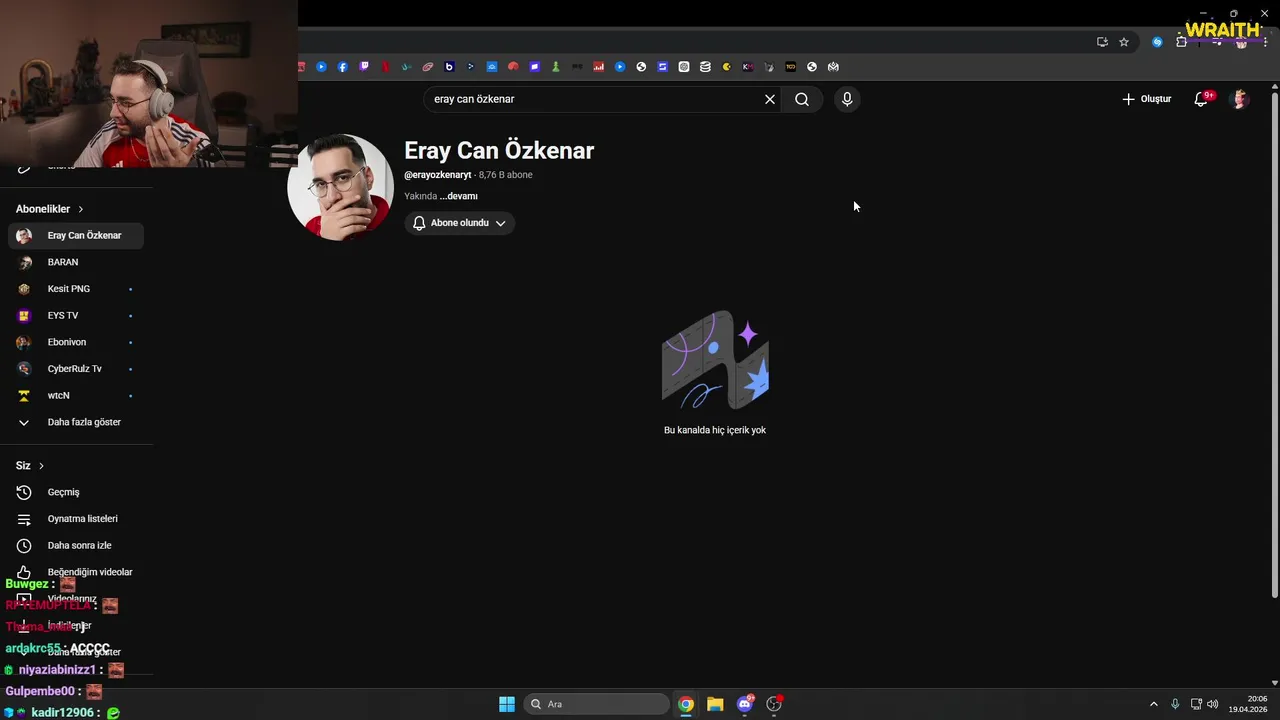Screen dimensions: 1280x720
Task: Clear the YouTube search box with X
Action: point(770,99)
